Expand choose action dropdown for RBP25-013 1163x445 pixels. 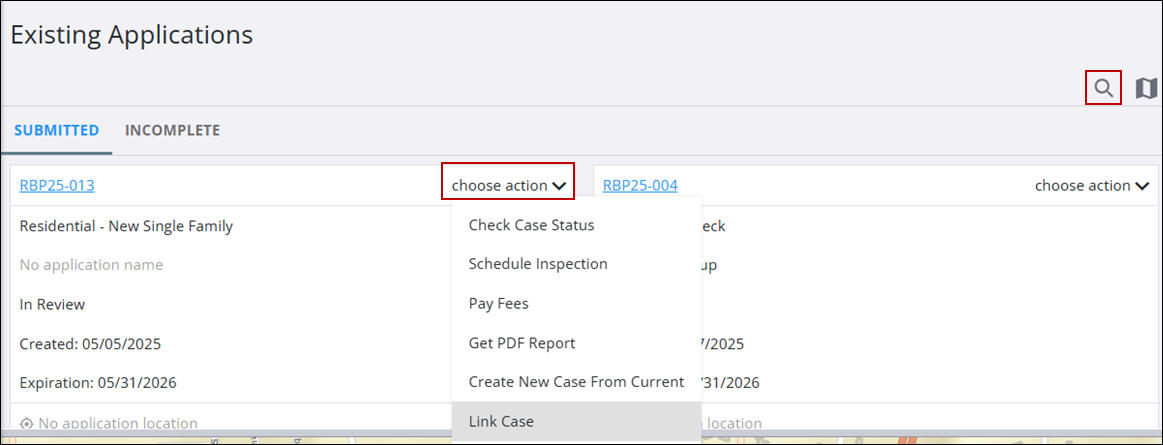(x=509, y=185)
